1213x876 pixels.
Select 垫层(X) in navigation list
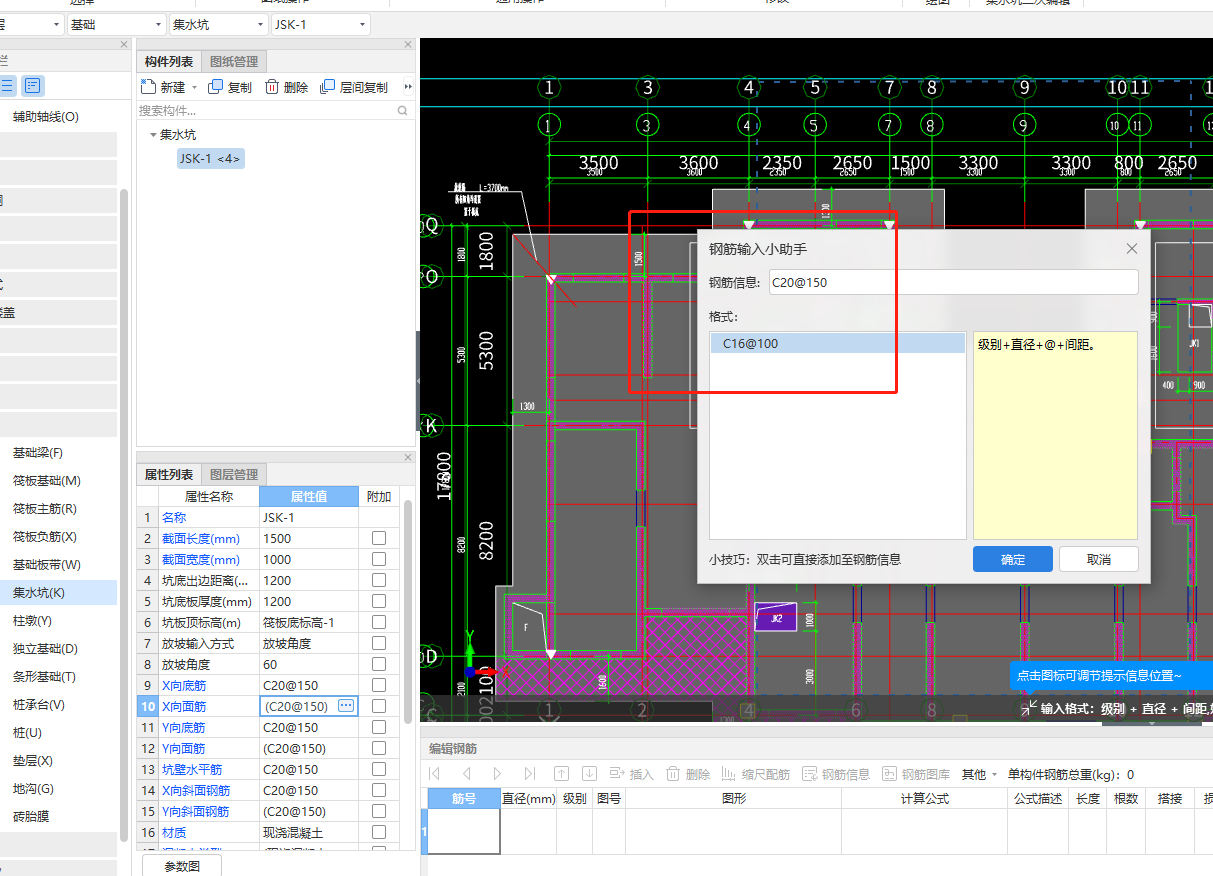(x=32, y=761)
